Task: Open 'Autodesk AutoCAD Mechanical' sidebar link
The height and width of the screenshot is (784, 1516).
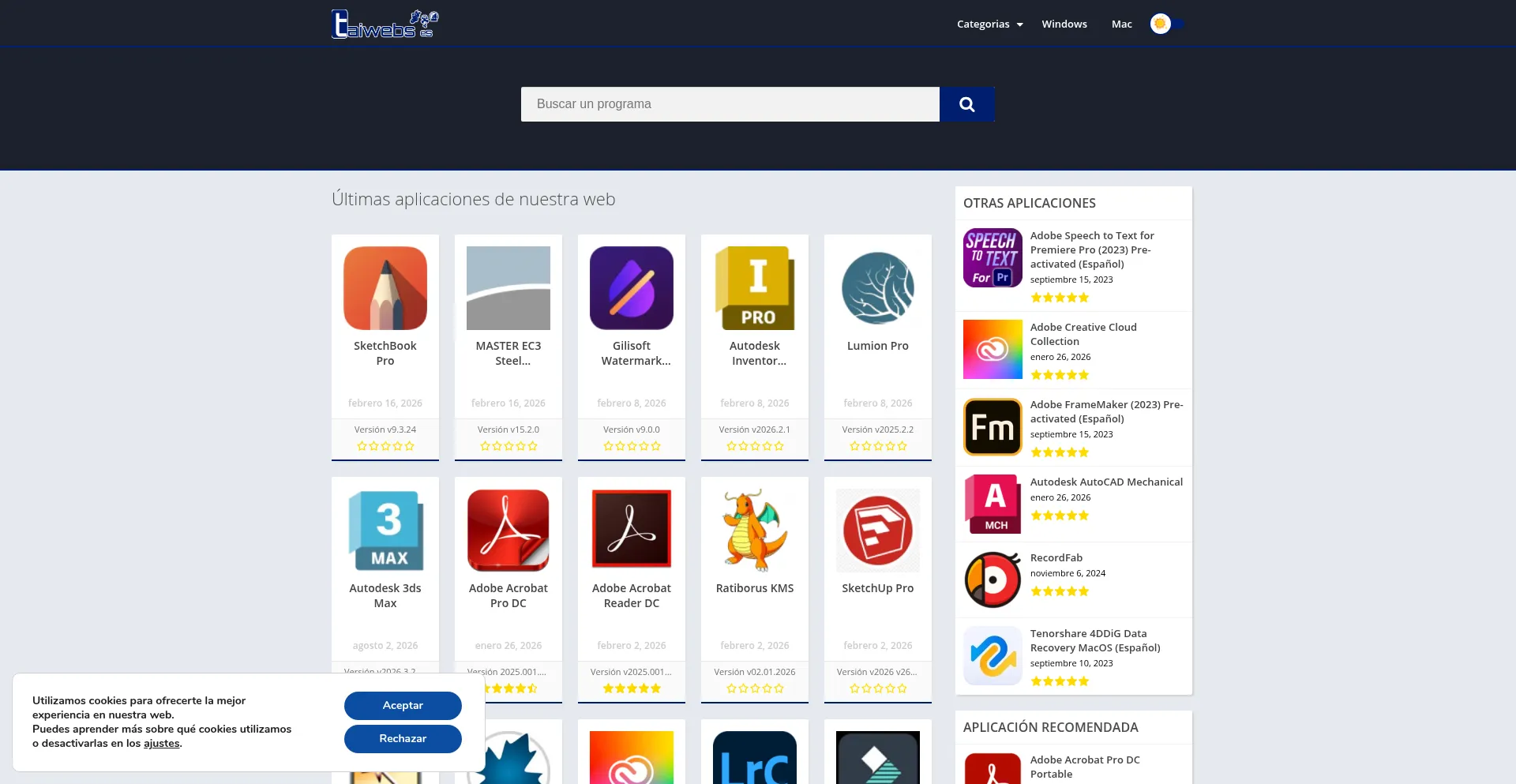Action: click(x=1106, y=482)
